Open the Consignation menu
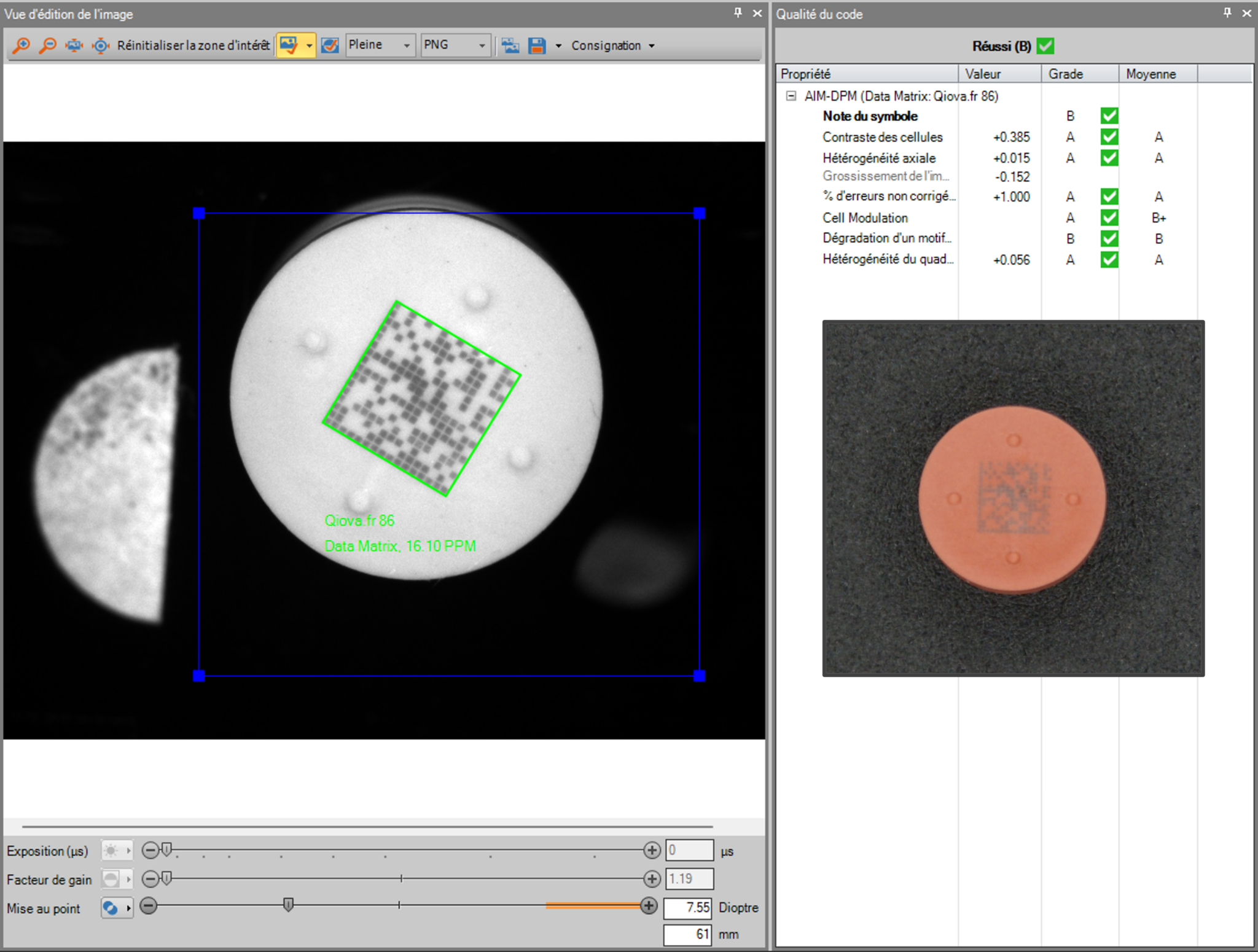 pyautogui.click(x=612, y=45)
